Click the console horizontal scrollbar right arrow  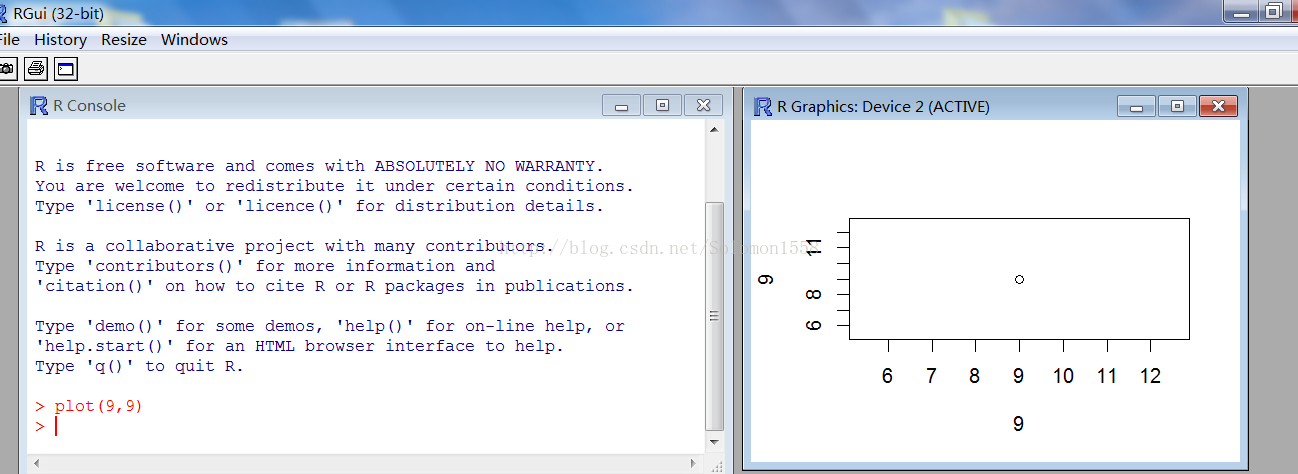(695, 463)
